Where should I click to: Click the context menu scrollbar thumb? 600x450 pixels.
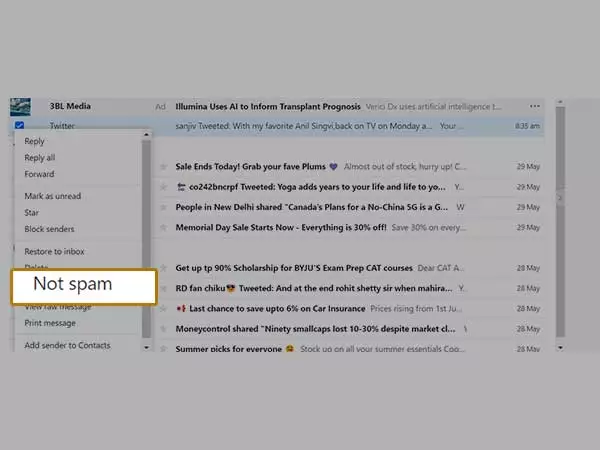146,239
